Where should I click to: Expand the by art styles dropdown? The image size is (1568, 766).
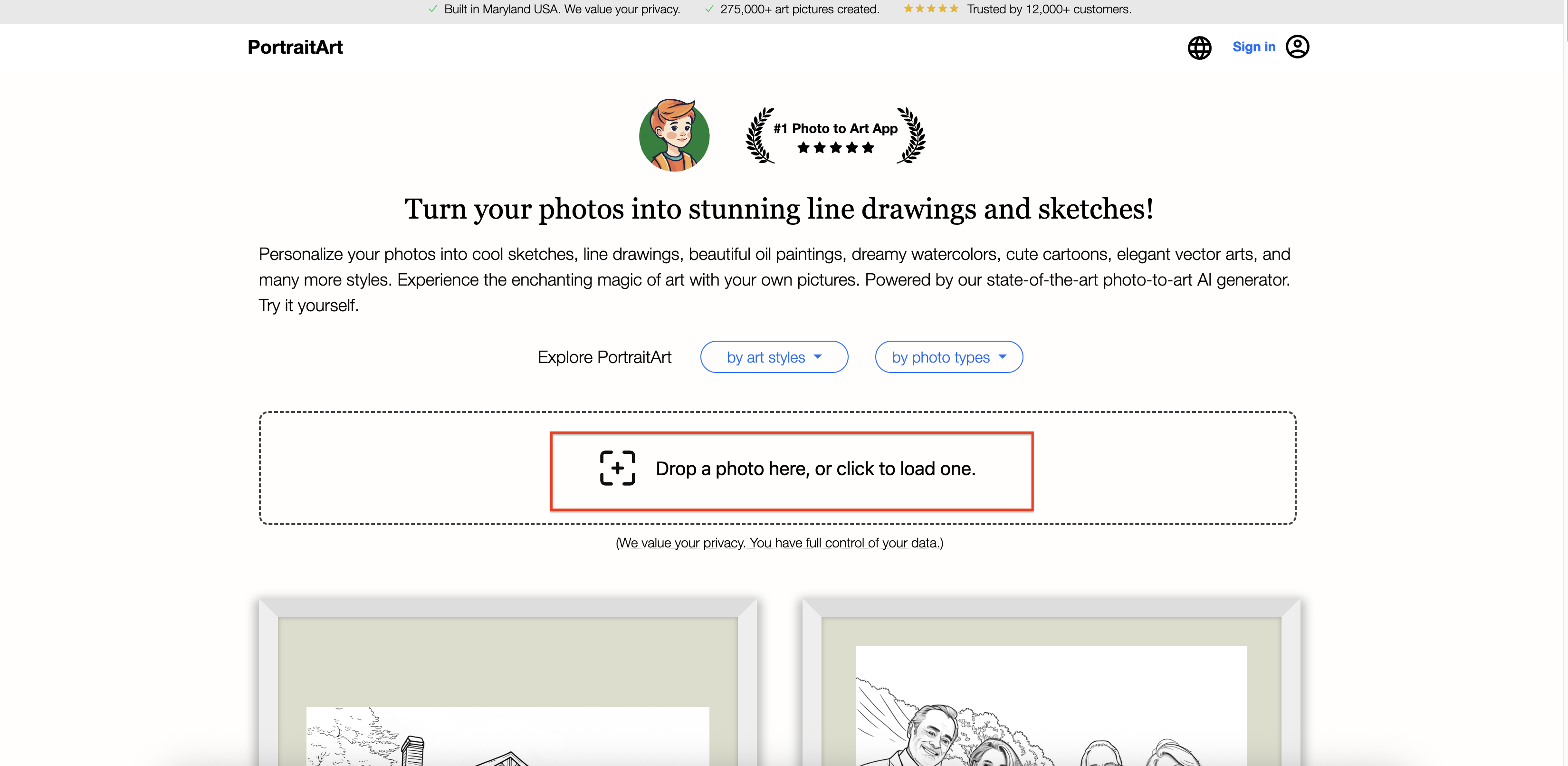pyautogui.click(x=774, y=357)
